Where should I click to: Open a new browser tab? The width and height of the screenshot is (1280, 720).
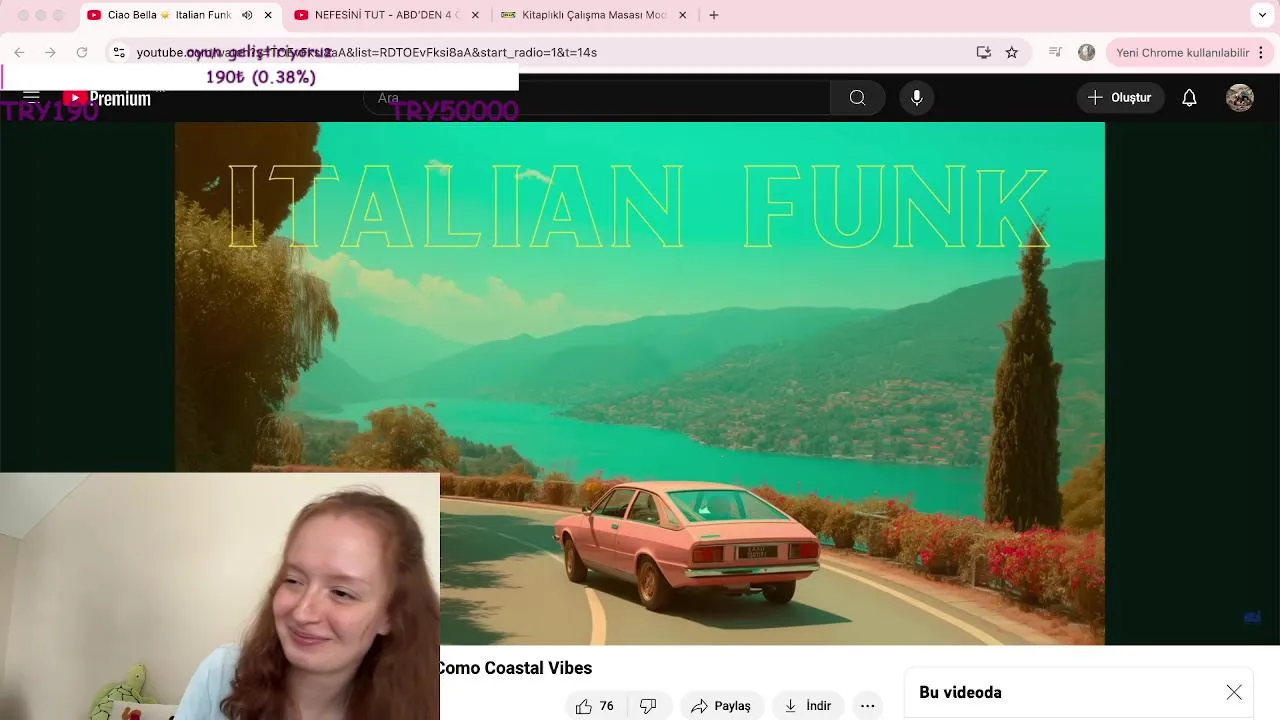point(714,15)
